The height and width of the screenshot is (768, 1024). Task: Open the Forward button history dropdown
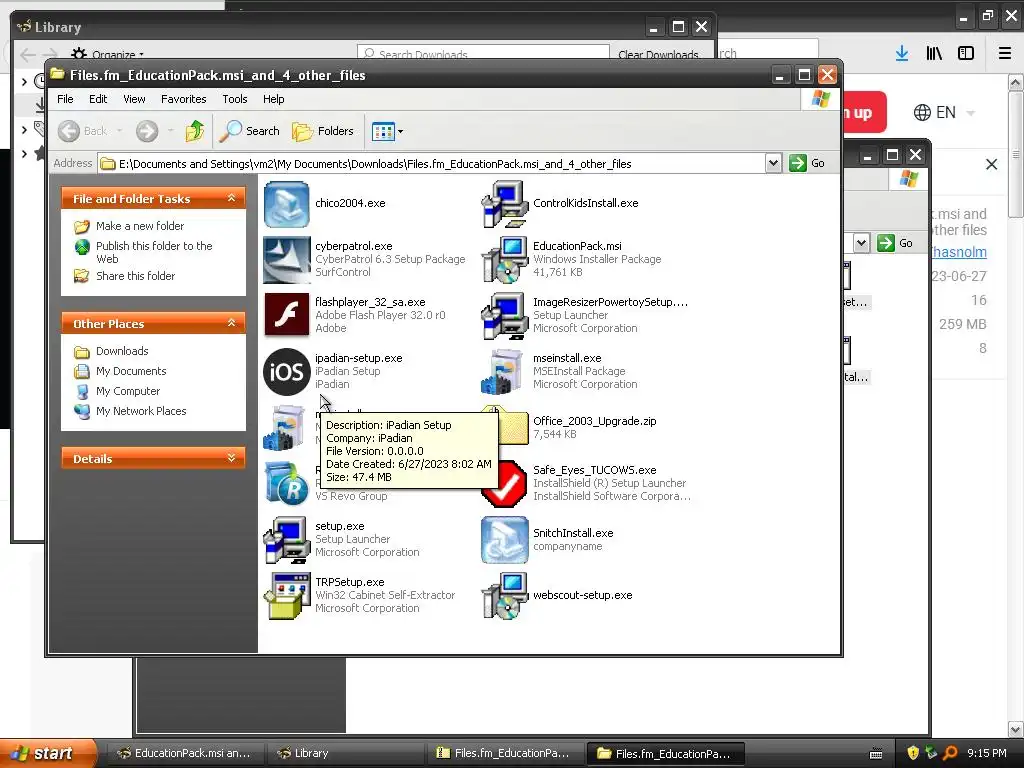coord(170,131)
